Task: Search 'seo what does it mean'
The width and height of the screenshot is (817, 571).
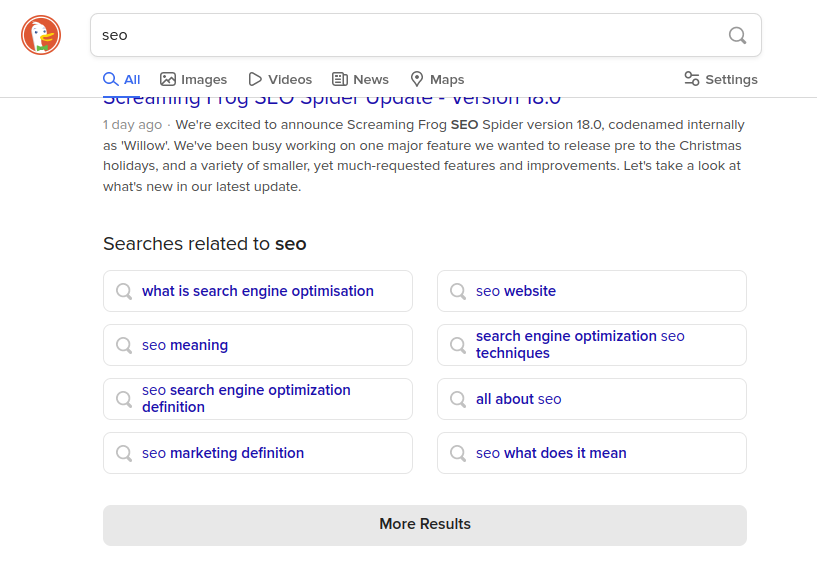Action: point(592,453)
